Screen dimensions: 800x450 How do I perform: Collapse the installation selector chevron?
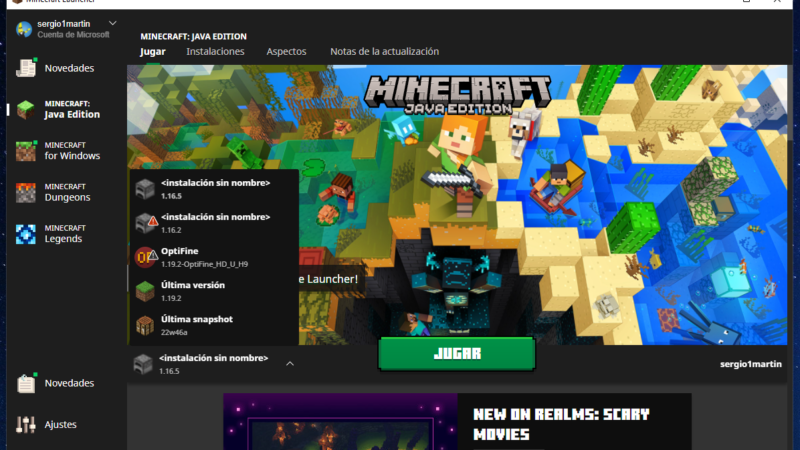click(x=290, y=364)
